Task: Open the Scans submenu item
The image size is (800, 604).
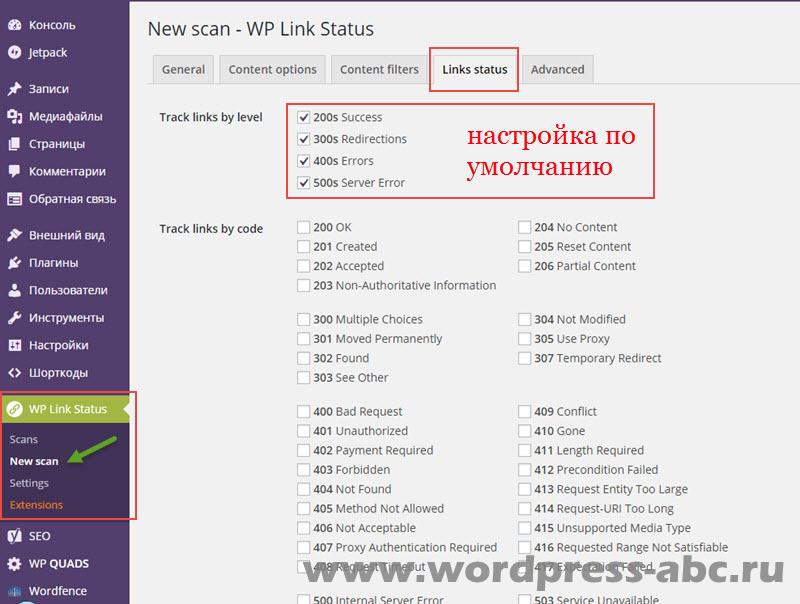Action: point(23,439)
